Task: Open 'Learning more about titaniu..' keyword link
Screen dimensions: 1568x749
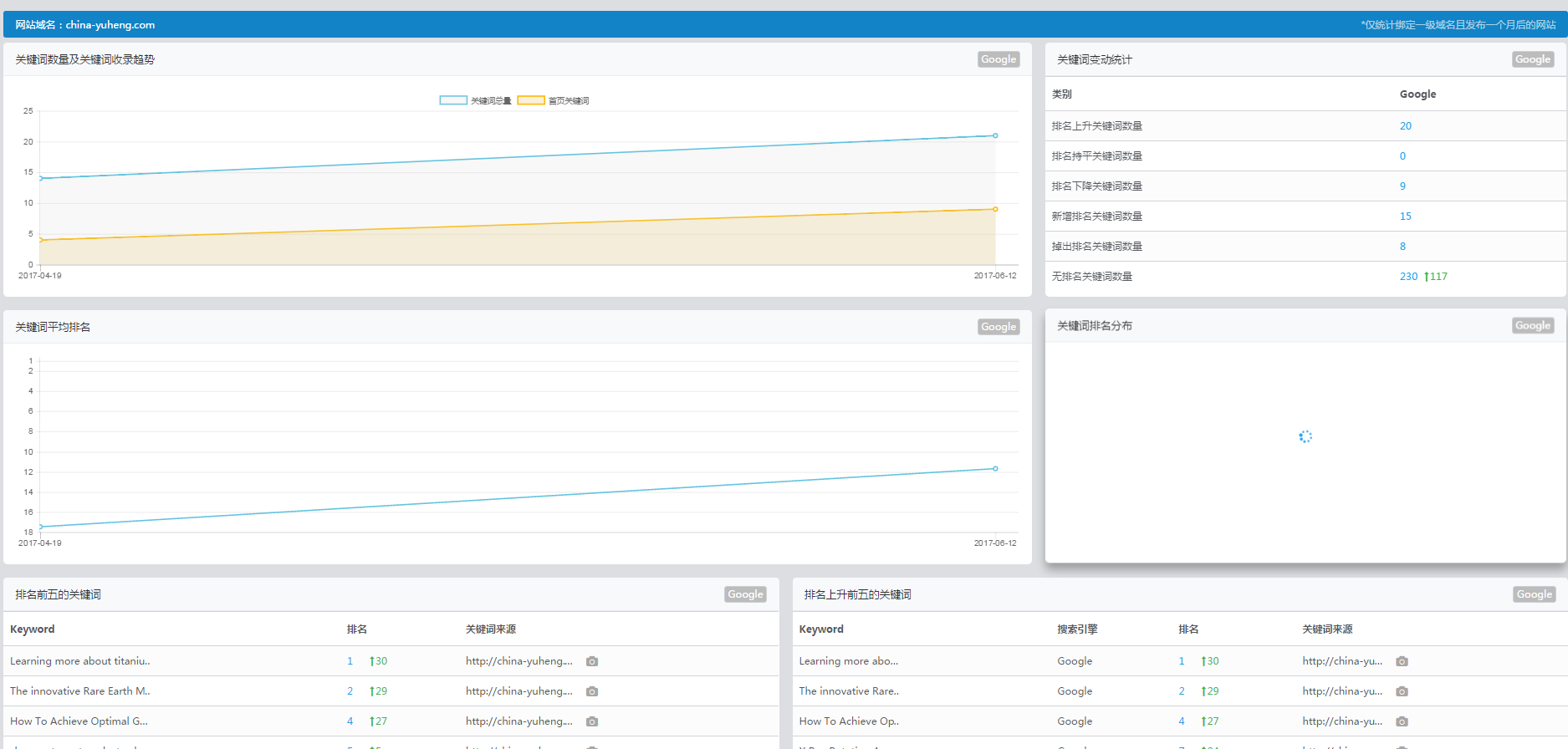Action: (x=80, y=661)
